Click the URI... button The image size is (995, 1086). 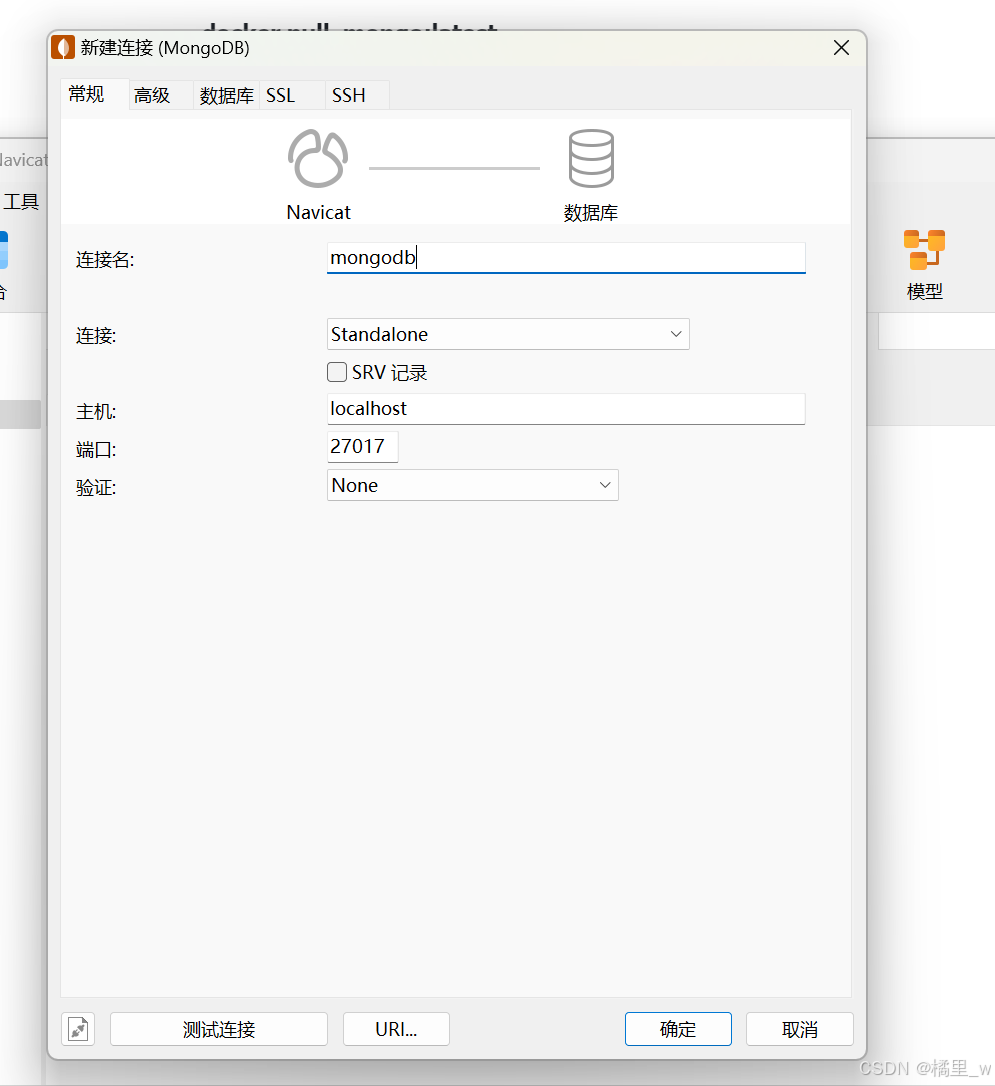pos(396,1029)
